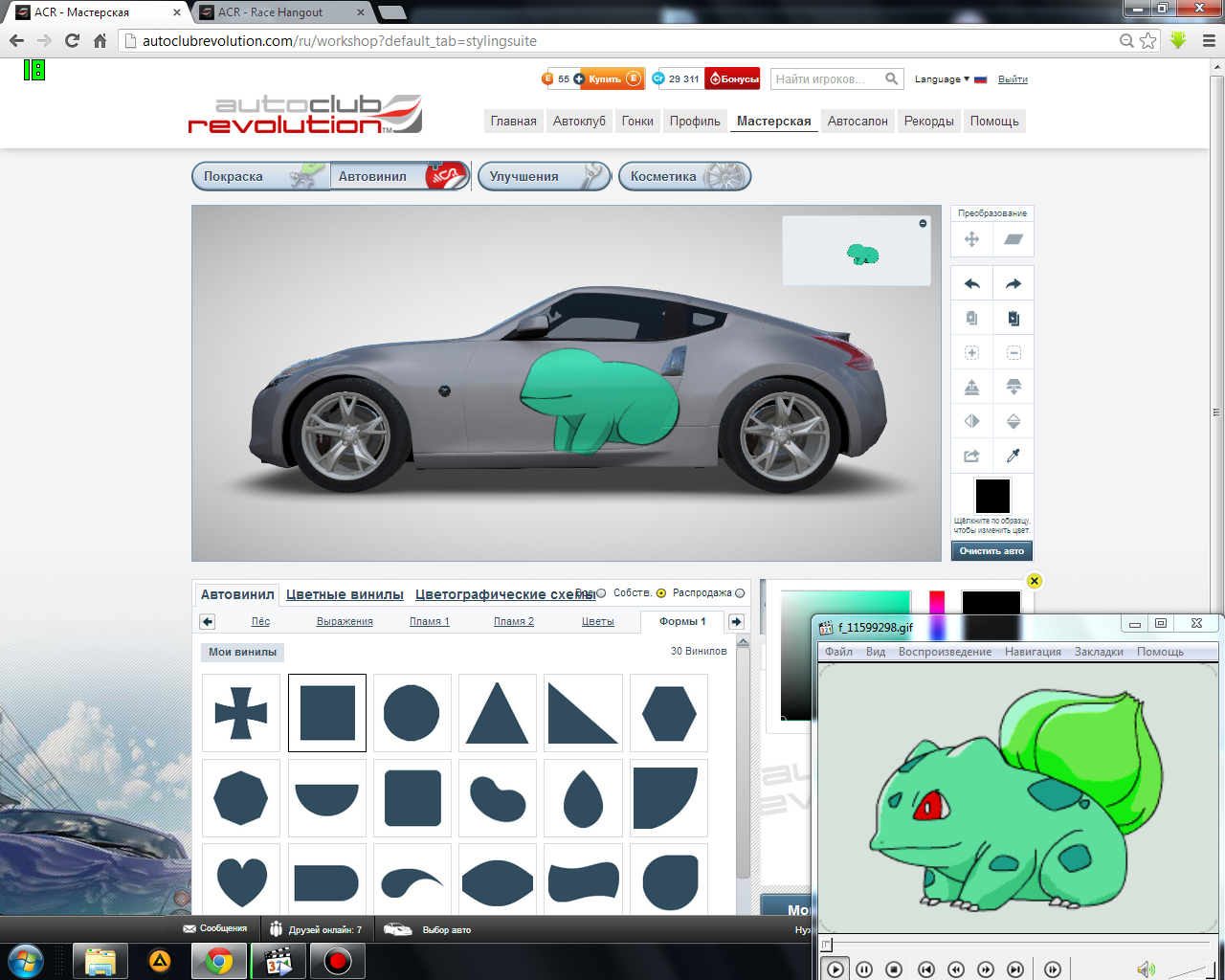Image resolution: width=1225 pixels, height=980 pixels.
Task: Select the hexagon shape vinyl
Action: pos(669,713)
